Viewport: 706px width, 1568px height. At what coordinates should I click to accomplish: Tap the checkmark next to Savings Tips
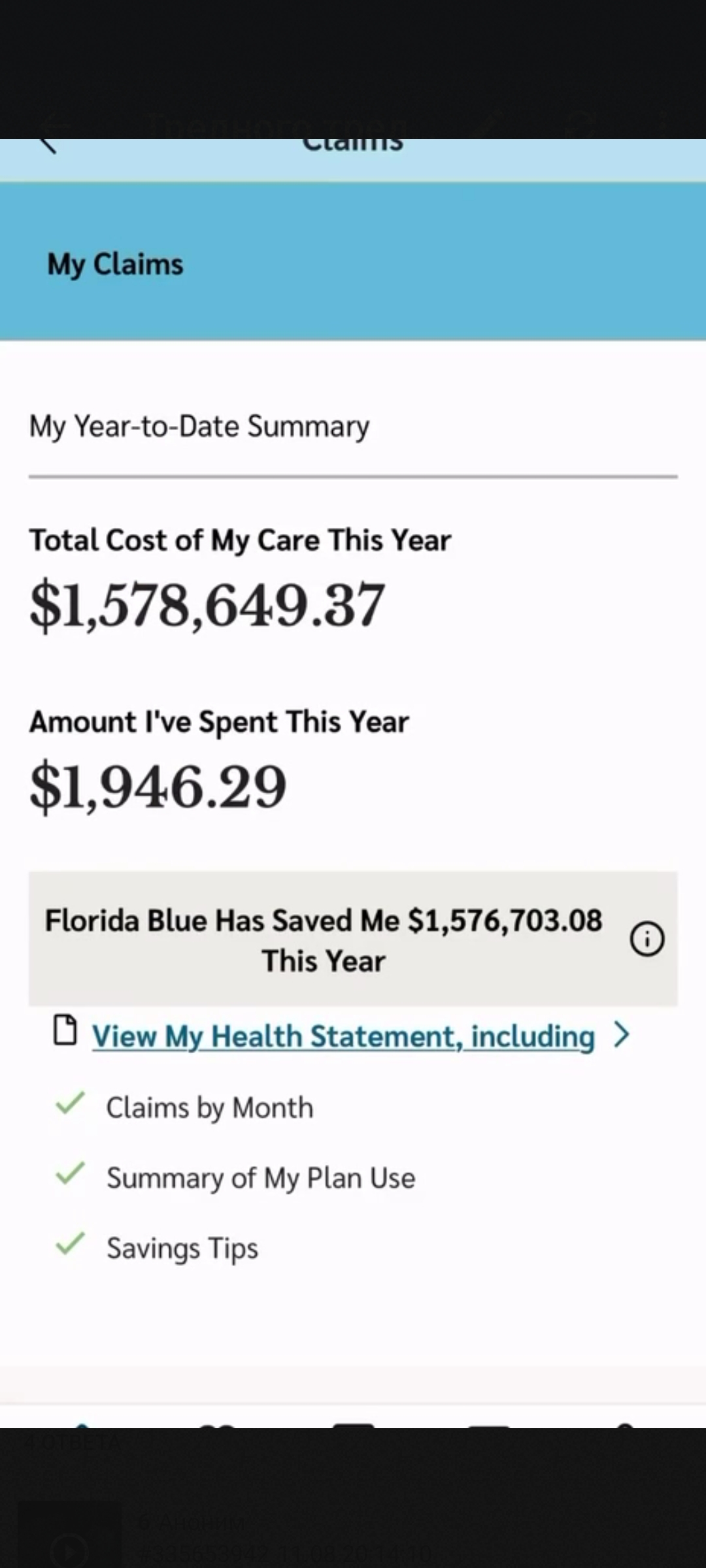coord(71,1243)
